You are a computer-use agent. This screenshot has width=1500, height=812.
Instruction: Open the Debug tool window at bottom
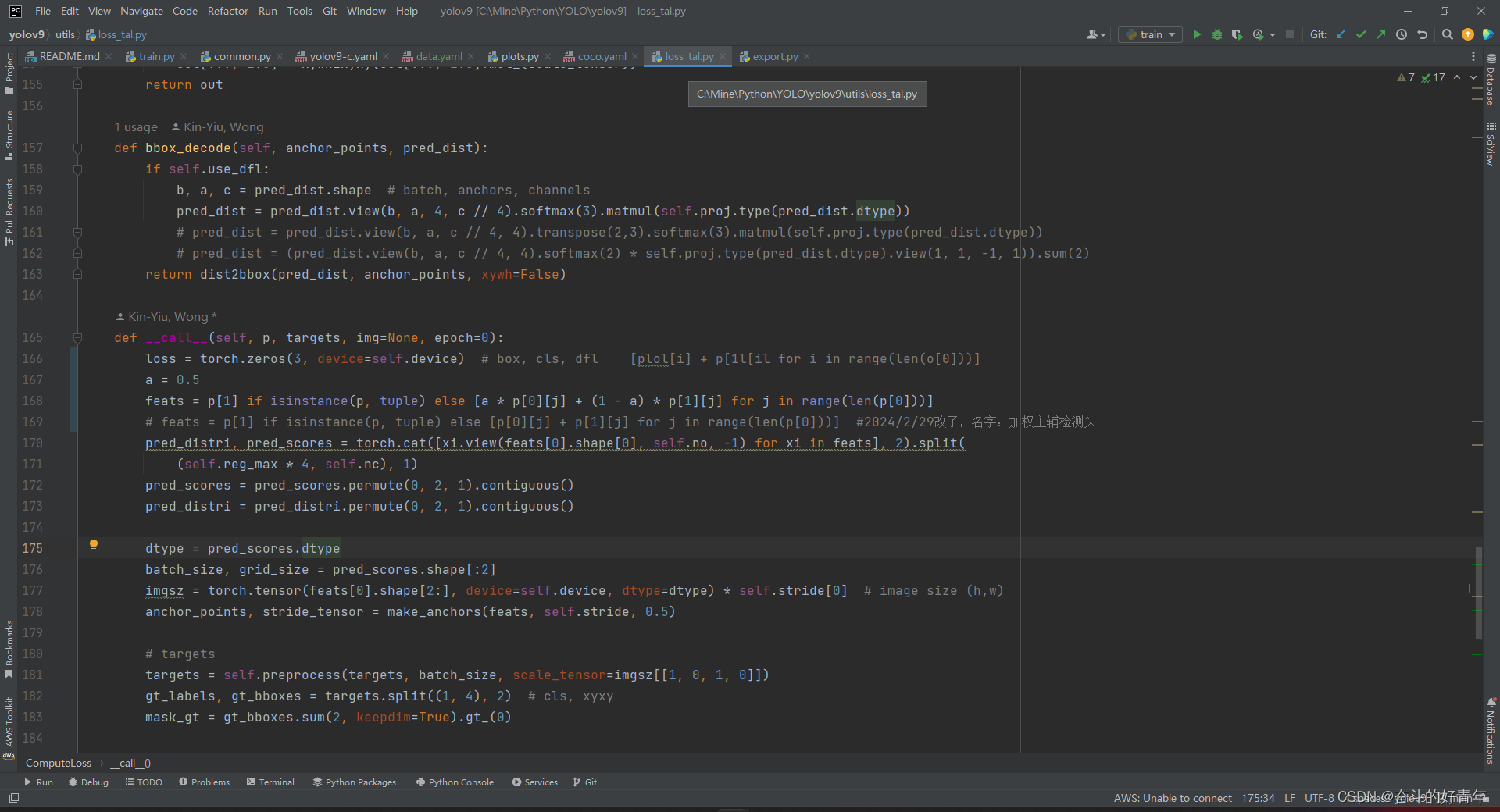[88, 782]
